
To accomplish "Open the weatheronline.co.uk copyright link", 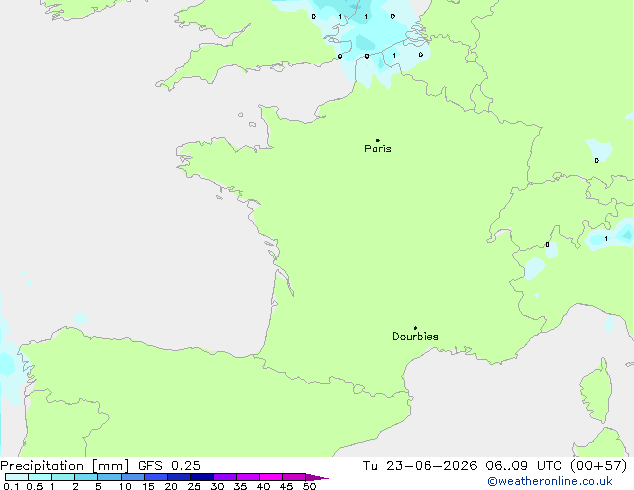I will tap(549, 481).
